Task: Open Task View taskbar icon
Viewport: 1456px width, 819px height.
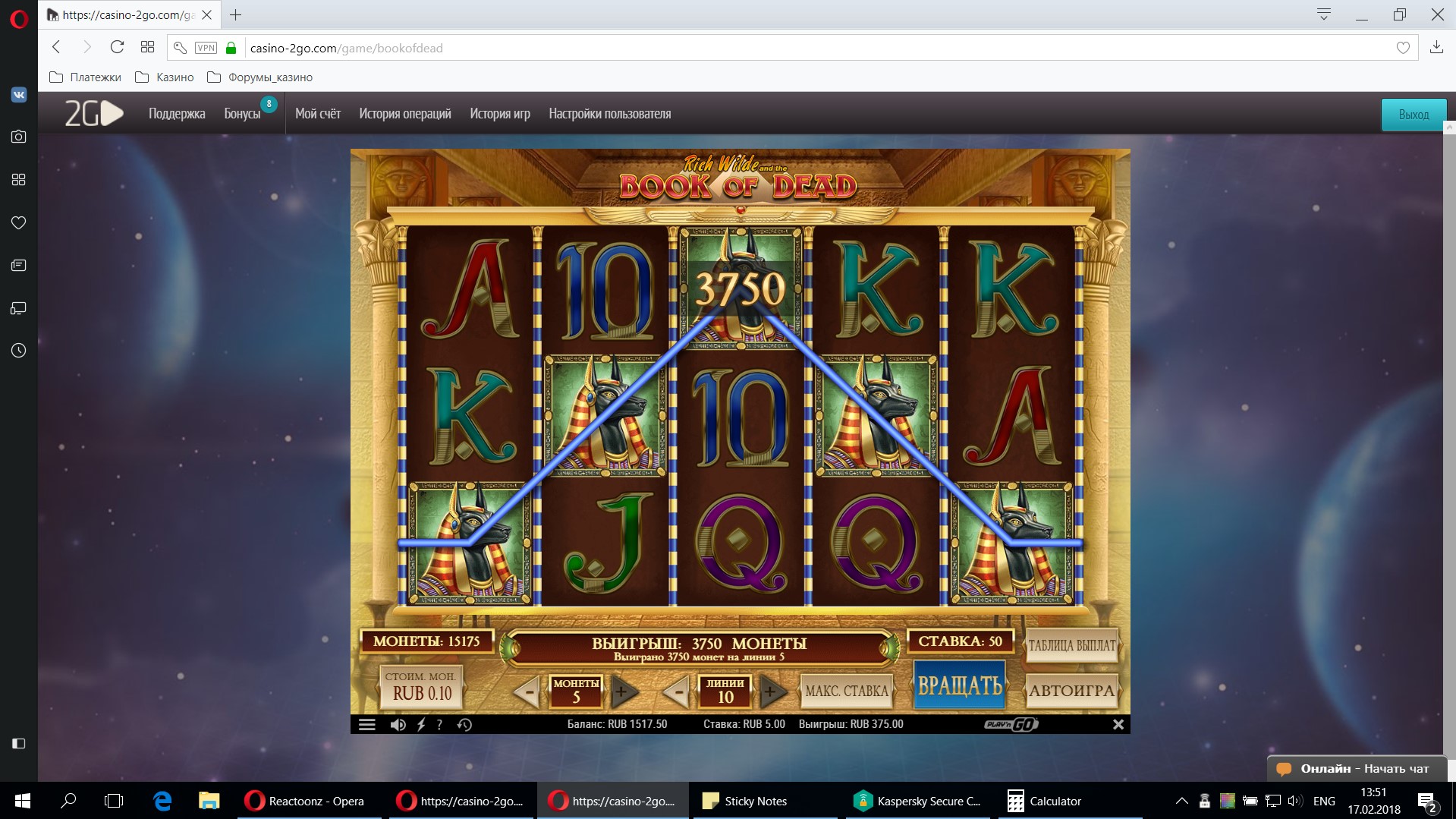Action: point(114,801)
